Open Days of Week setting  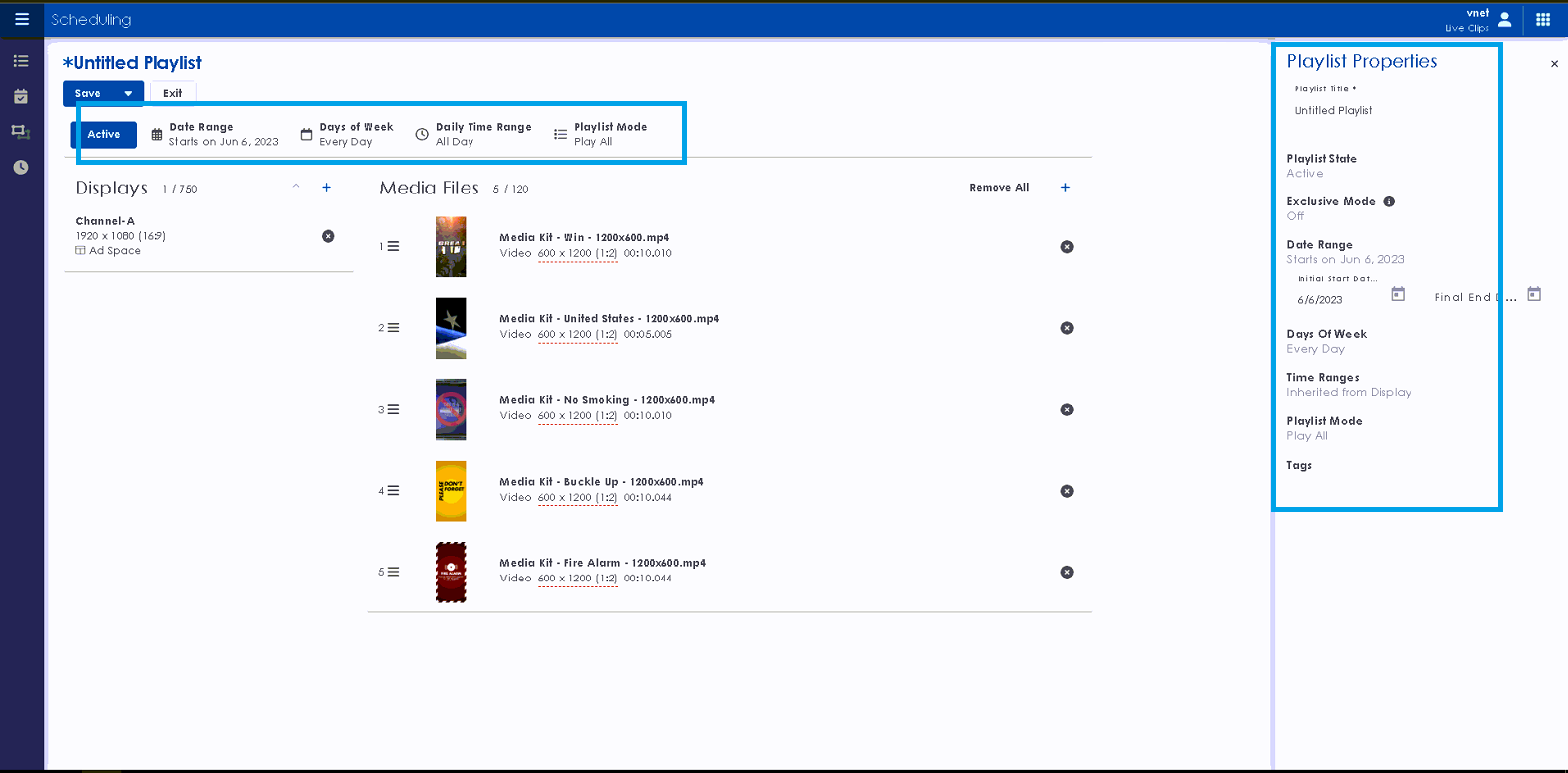click(x=347, y=134)
